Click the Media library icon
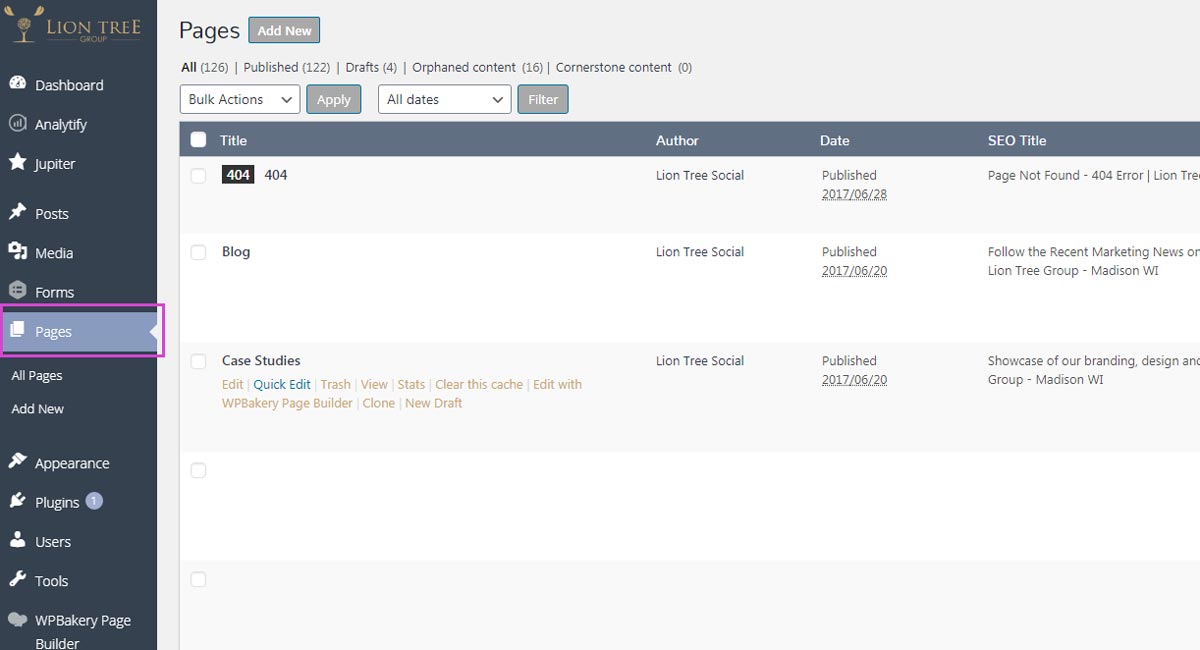Image resolution: width=1200 pixels, height=650 pixels. pyautogui.click(x=17, y=251)
